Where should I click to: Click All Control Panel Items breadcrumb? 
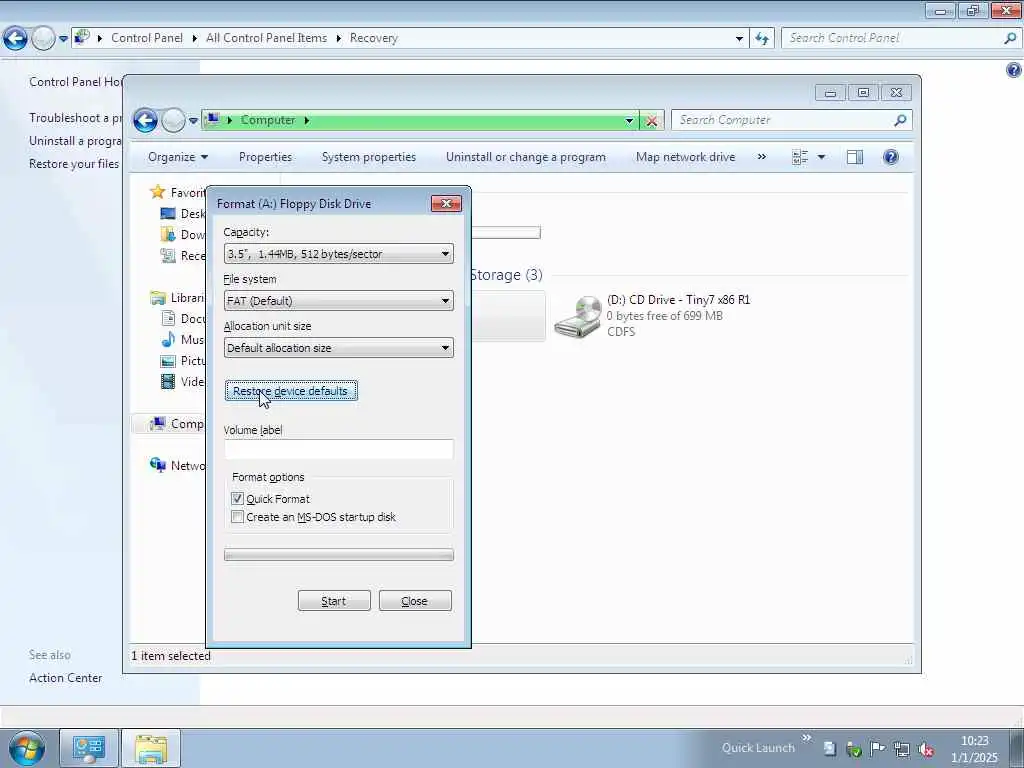pos(266,38)
